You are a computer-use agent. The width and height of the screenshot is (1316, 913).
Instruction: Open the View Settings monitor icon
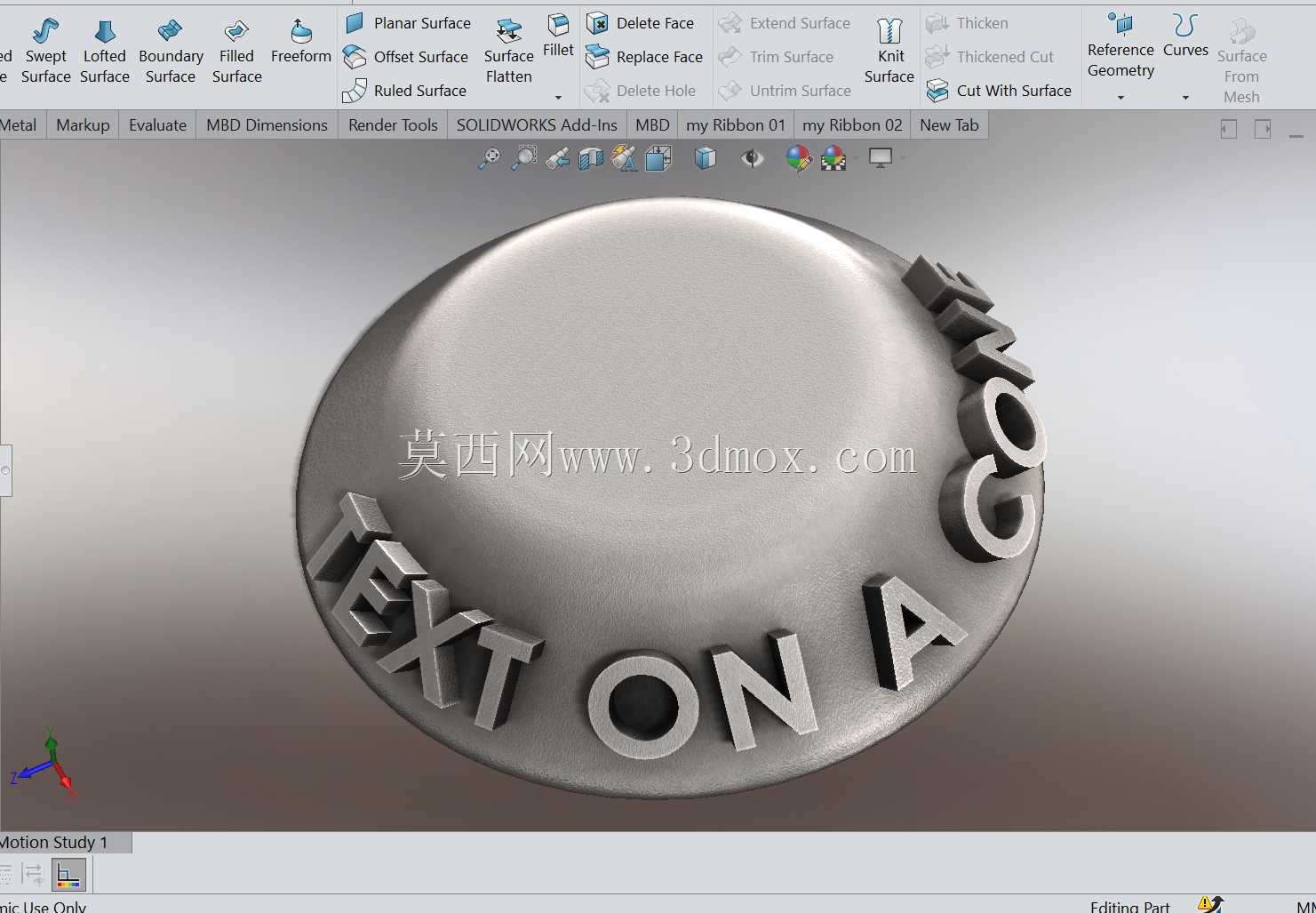pos(881,158)
